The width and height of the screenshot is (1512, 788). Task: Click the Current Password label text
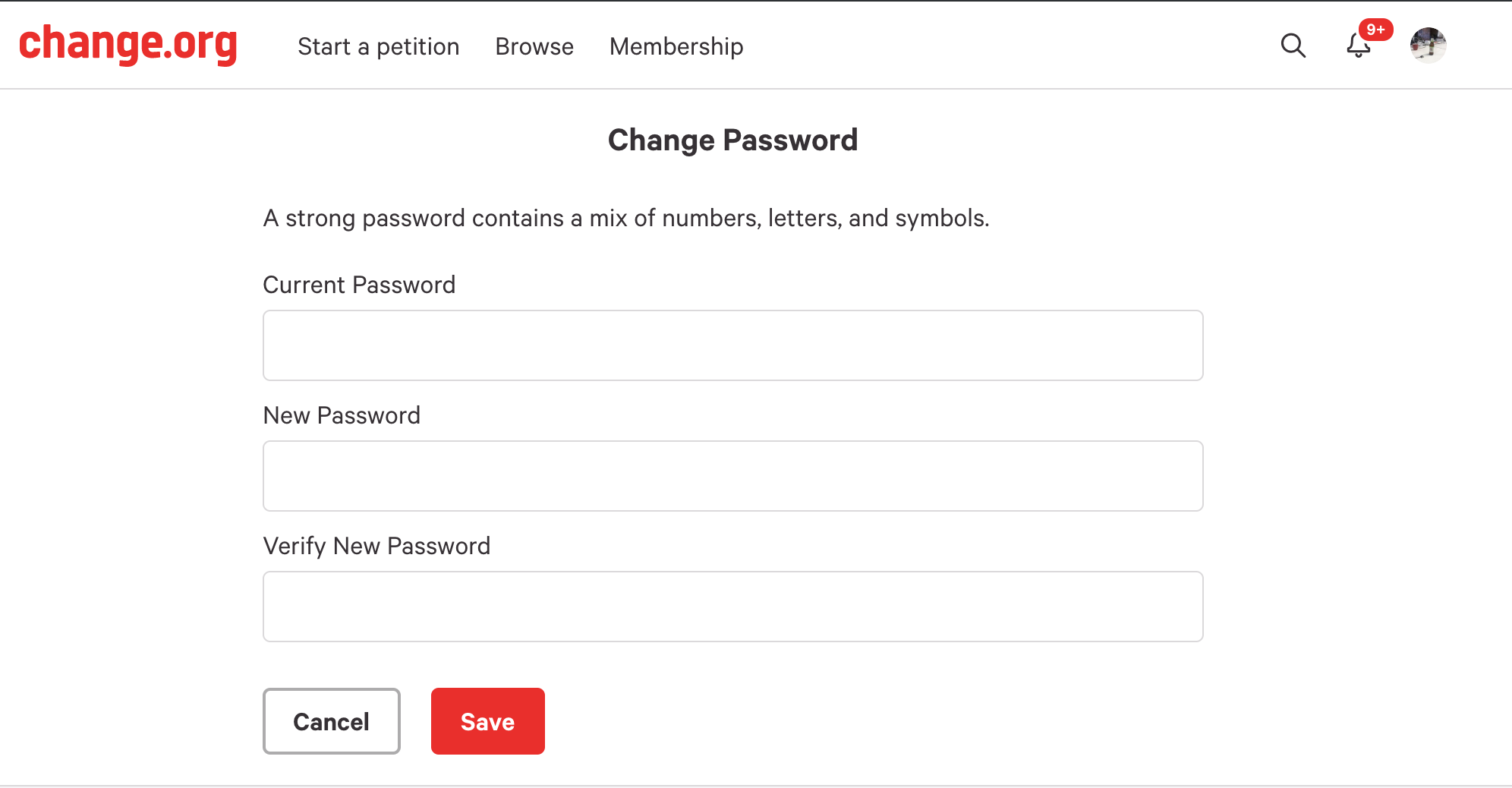pos(359,285)
